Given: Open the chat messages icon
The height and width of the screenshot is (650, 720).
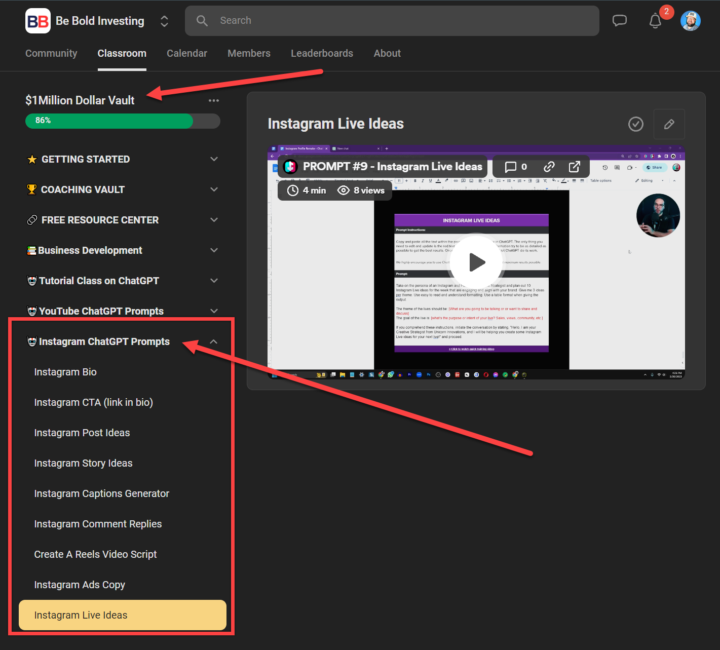Looking at the screenshot, I should coord(620,20).
